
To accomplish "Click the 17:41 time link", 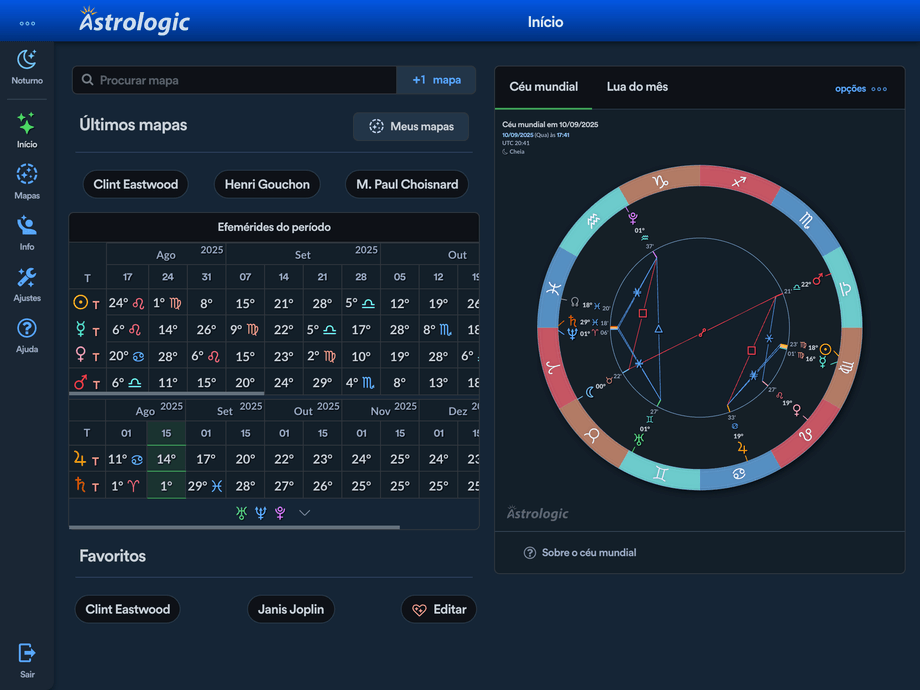I will (x=563, y=135).
